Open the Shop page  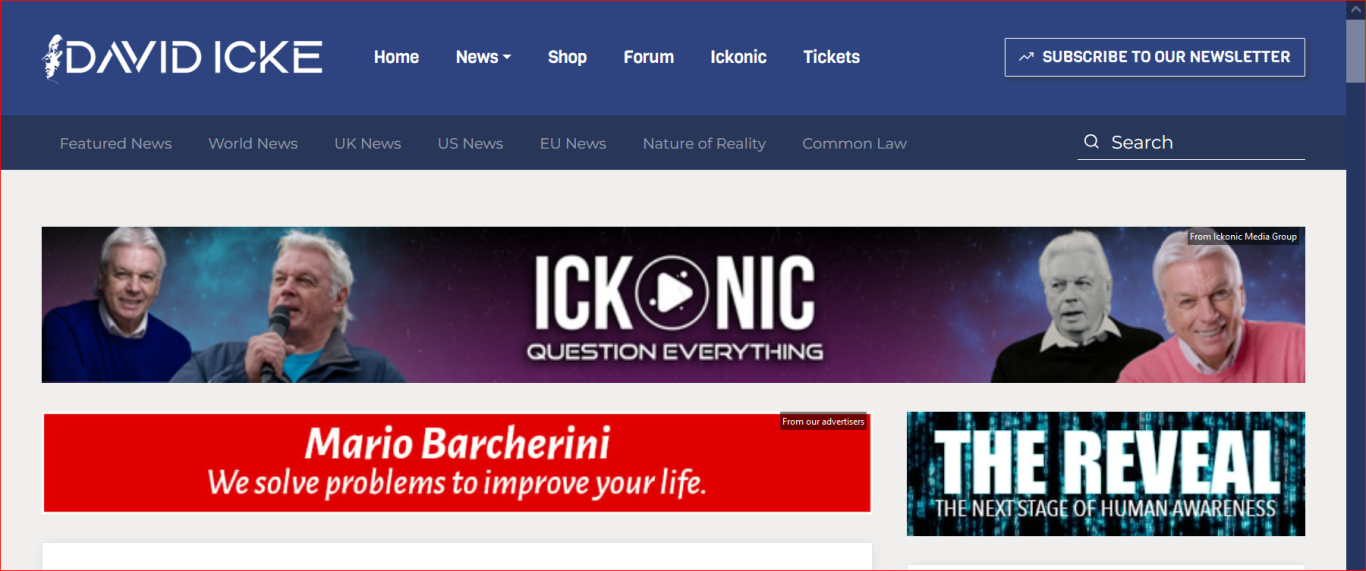567,57
